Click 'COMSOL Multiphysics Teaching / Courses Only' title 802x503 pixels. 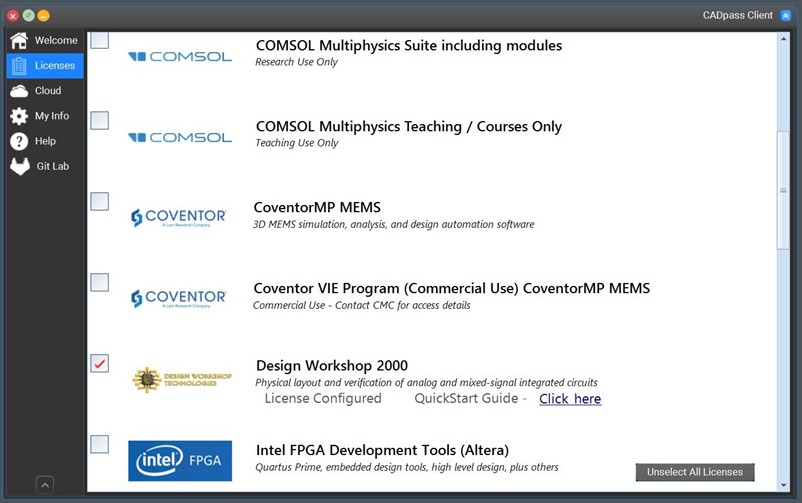tap(409, 126)
